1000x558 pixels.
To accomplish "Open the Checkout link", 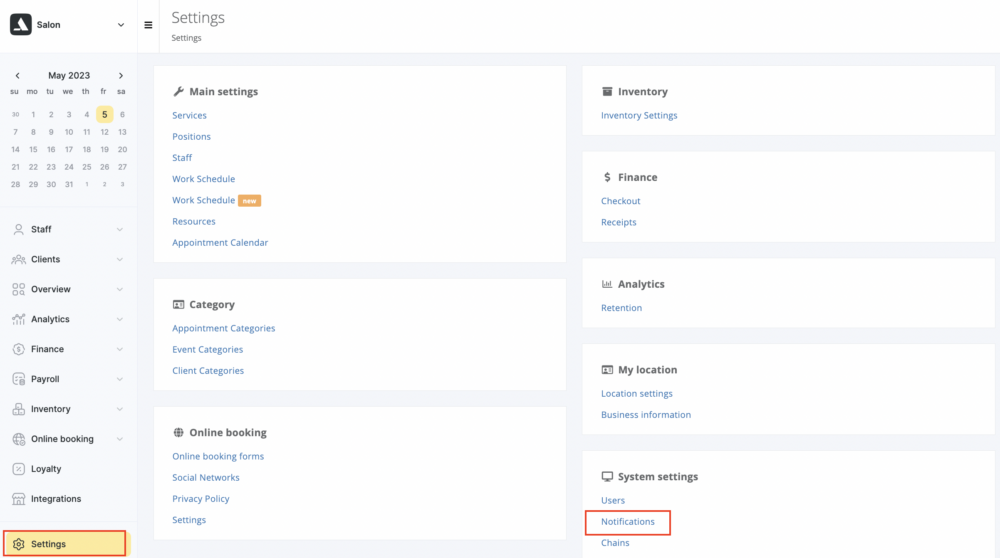I will pos(621,201).
